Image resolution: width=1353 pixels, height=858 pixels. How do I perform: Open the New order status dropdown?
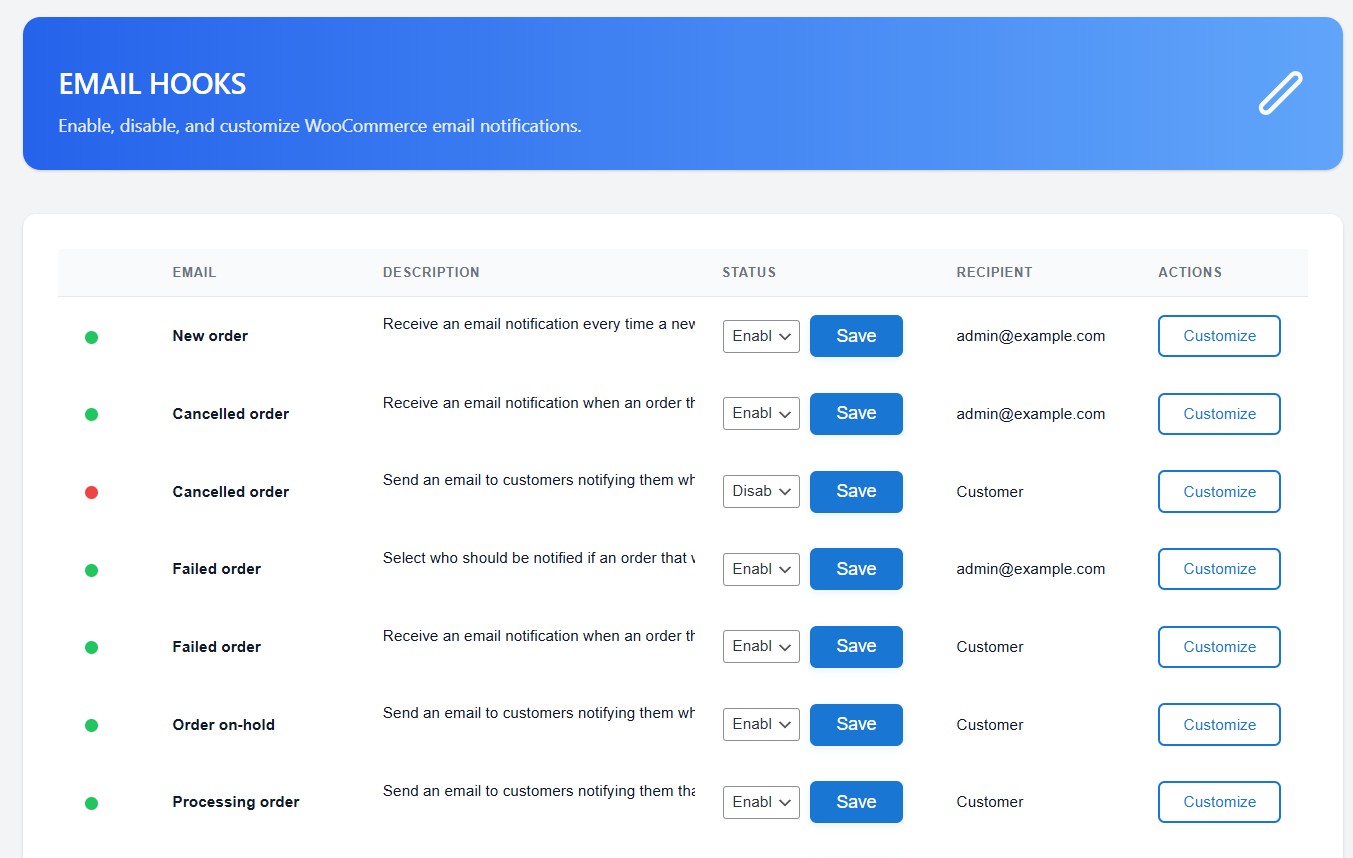click(761, 336)
